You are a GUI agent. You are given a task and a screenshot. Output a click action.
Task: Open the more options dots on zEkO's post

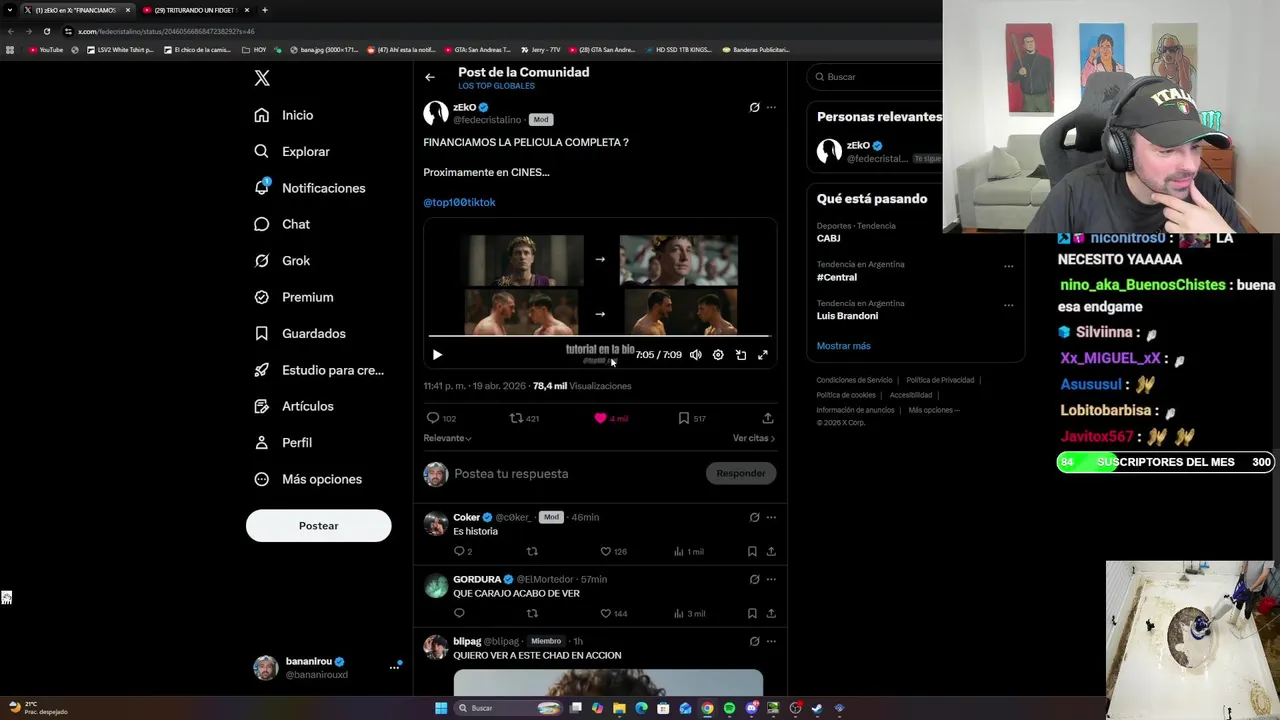pos(771,107)
